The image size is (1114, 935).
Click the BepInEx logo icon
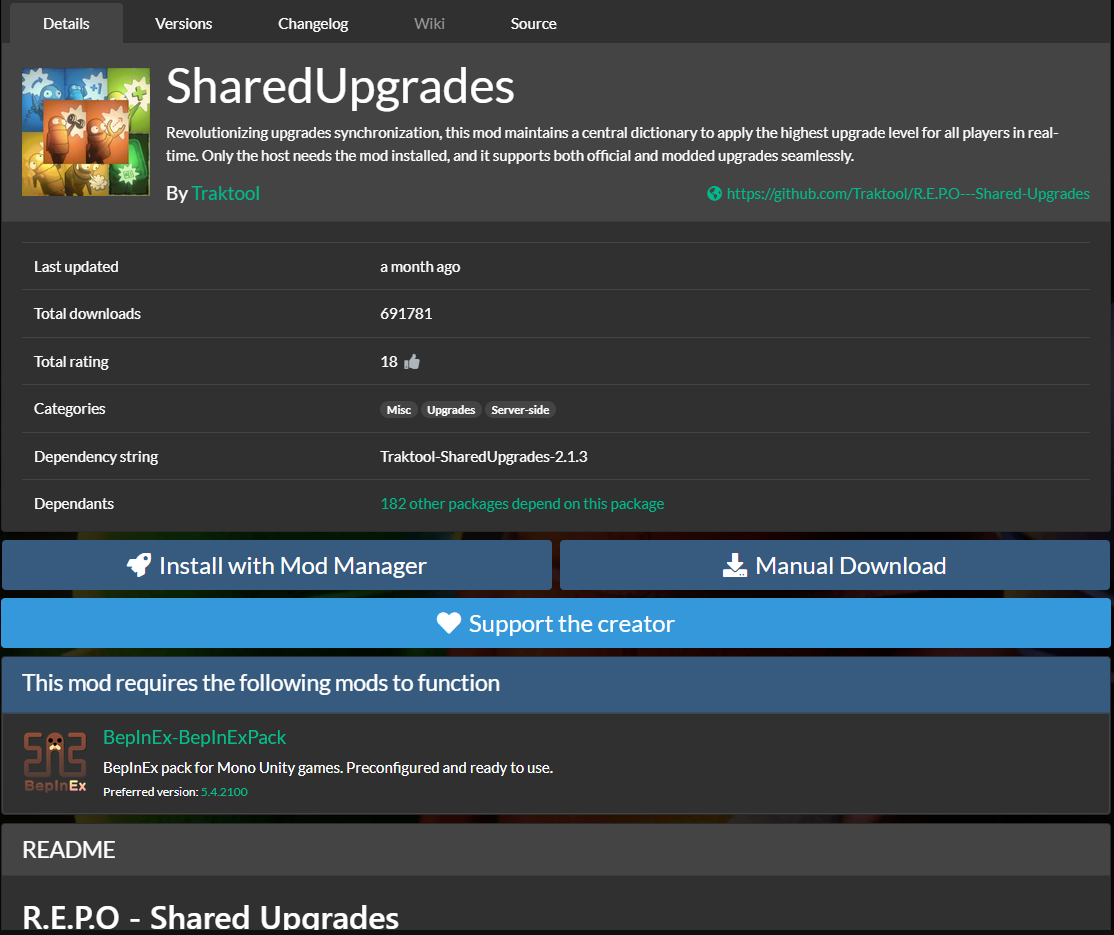(55, 762)
